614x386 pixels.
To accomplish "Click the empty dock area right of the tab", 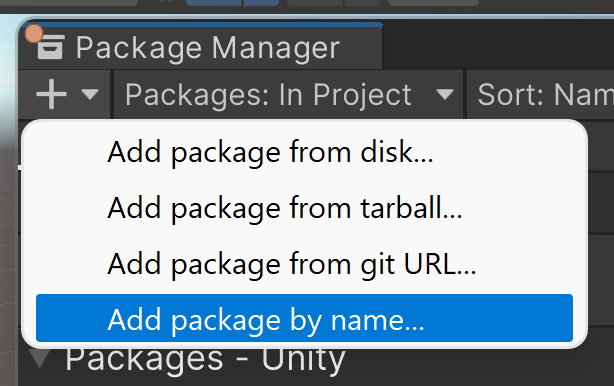I will click(498, 44).
